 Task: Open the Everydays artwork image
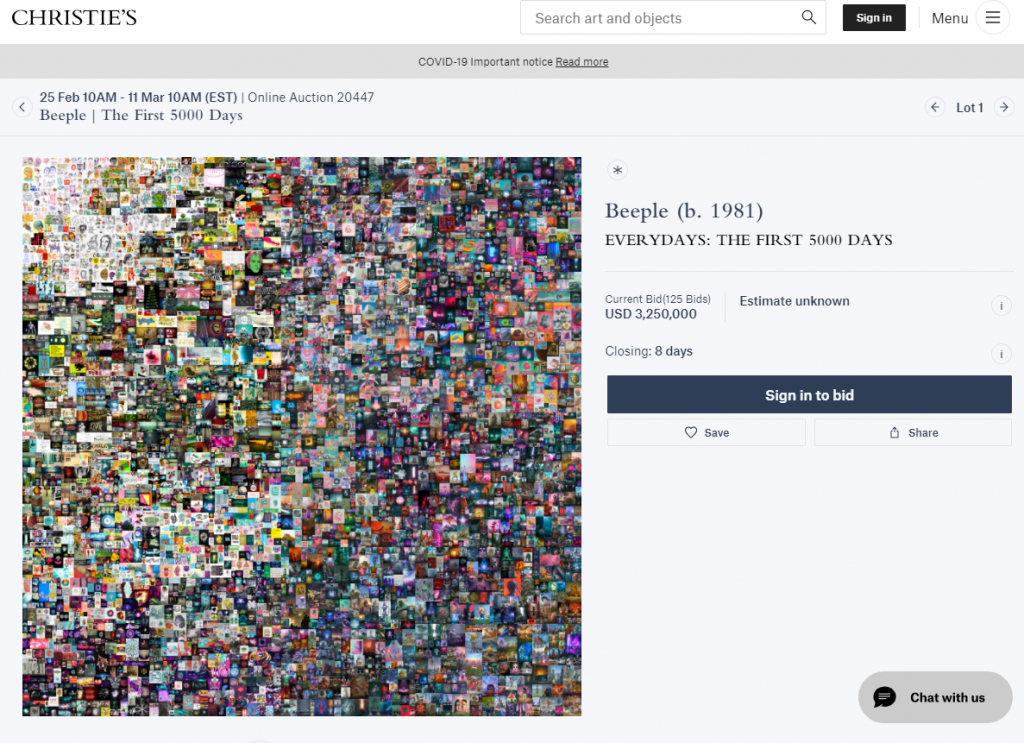coord(302,436)
